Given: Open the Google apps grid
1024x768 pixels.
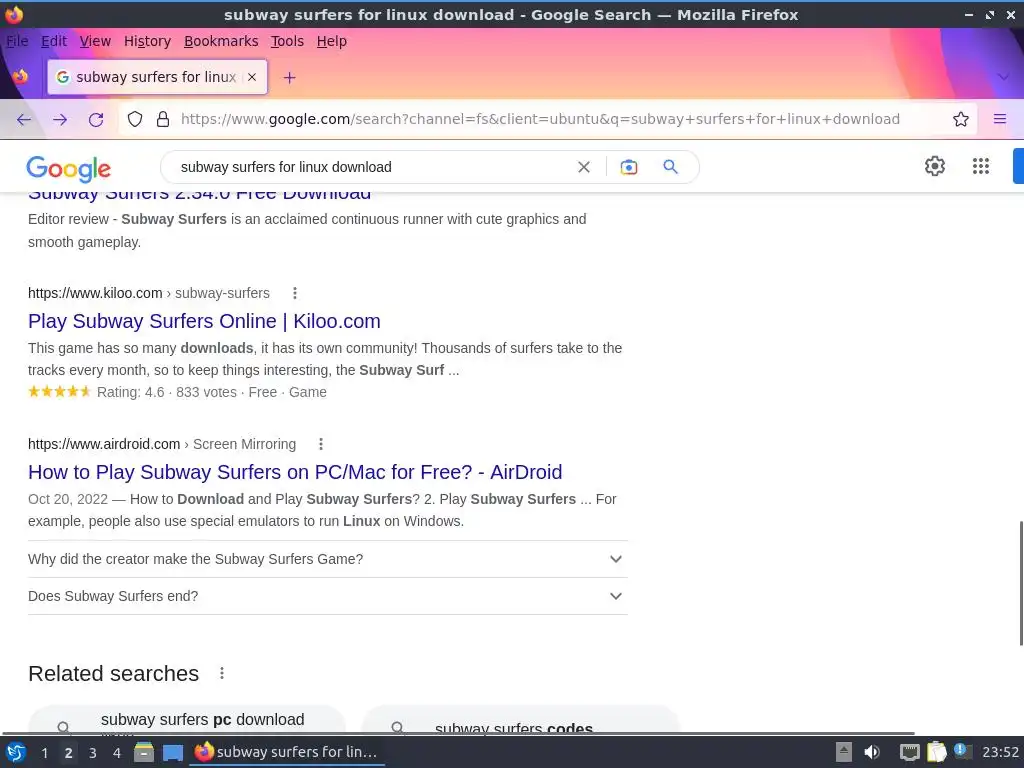Looking at the screenshot, I should click(x=981, y=166).
